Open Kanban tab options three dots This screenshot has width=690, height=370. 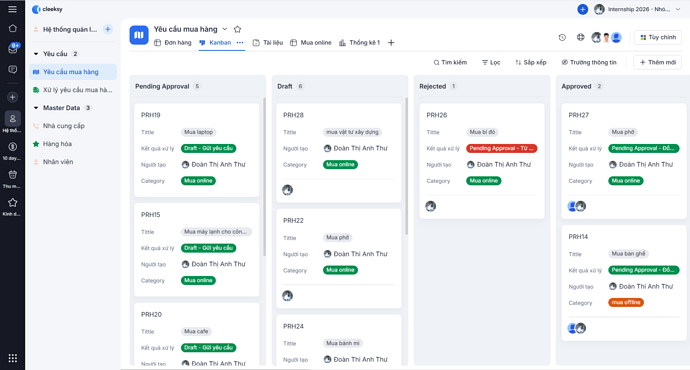point(240,43)
